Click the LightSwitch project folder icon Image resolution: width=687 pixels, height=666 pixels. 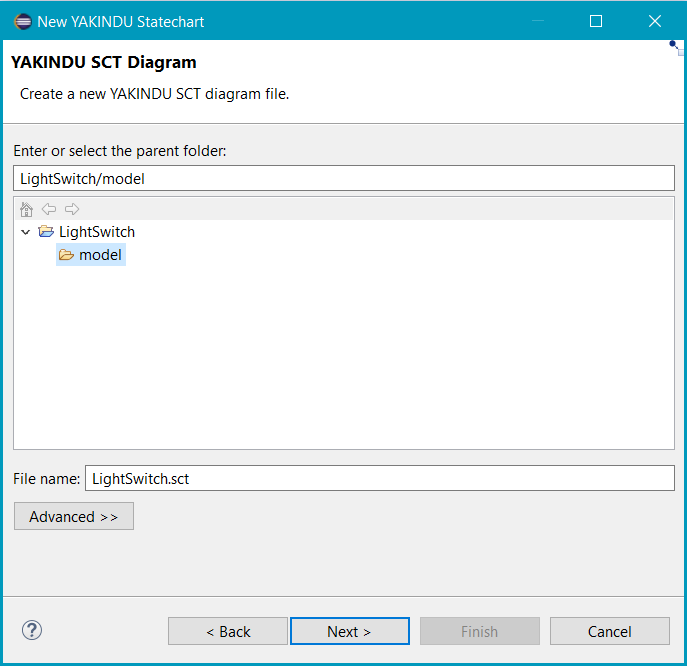[x=46, y=231]
